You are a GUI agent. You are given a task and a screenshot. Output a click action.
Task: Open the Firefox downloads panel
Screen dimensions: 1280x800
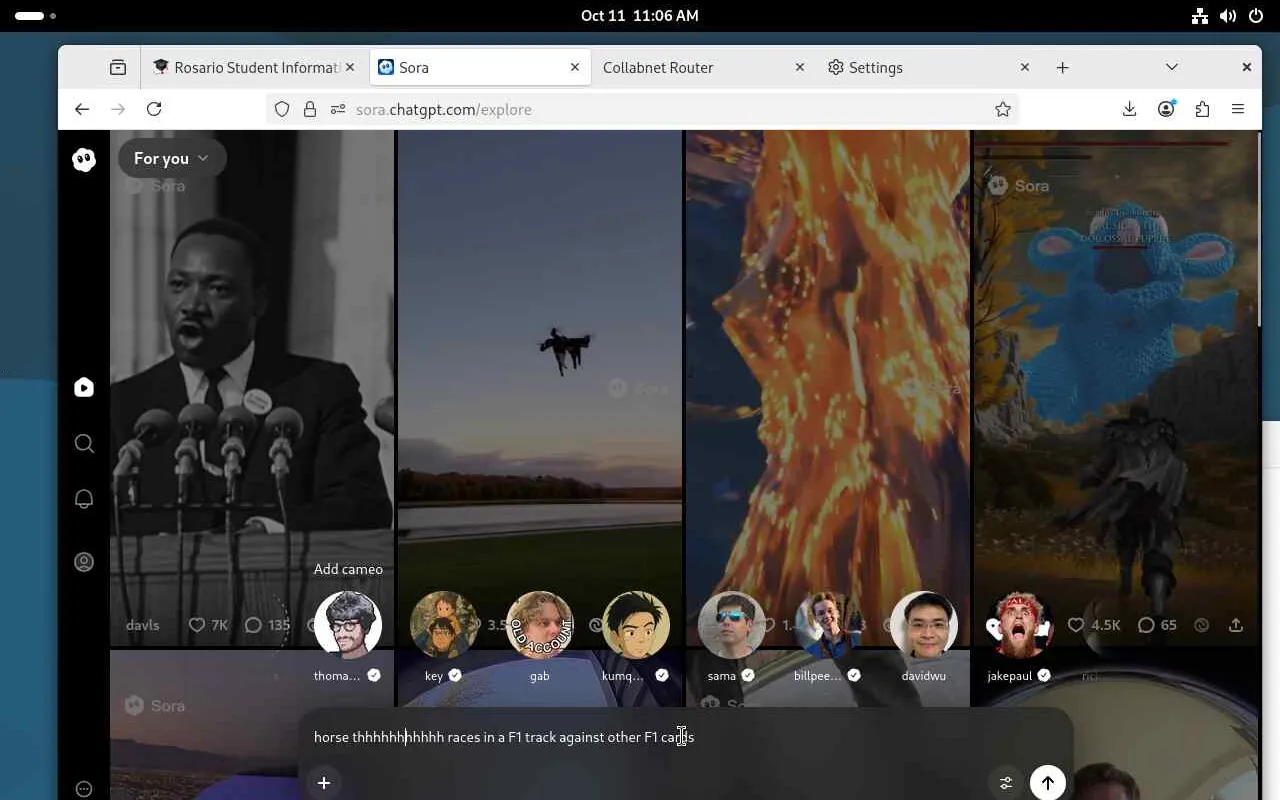[x=1129, y=109]
